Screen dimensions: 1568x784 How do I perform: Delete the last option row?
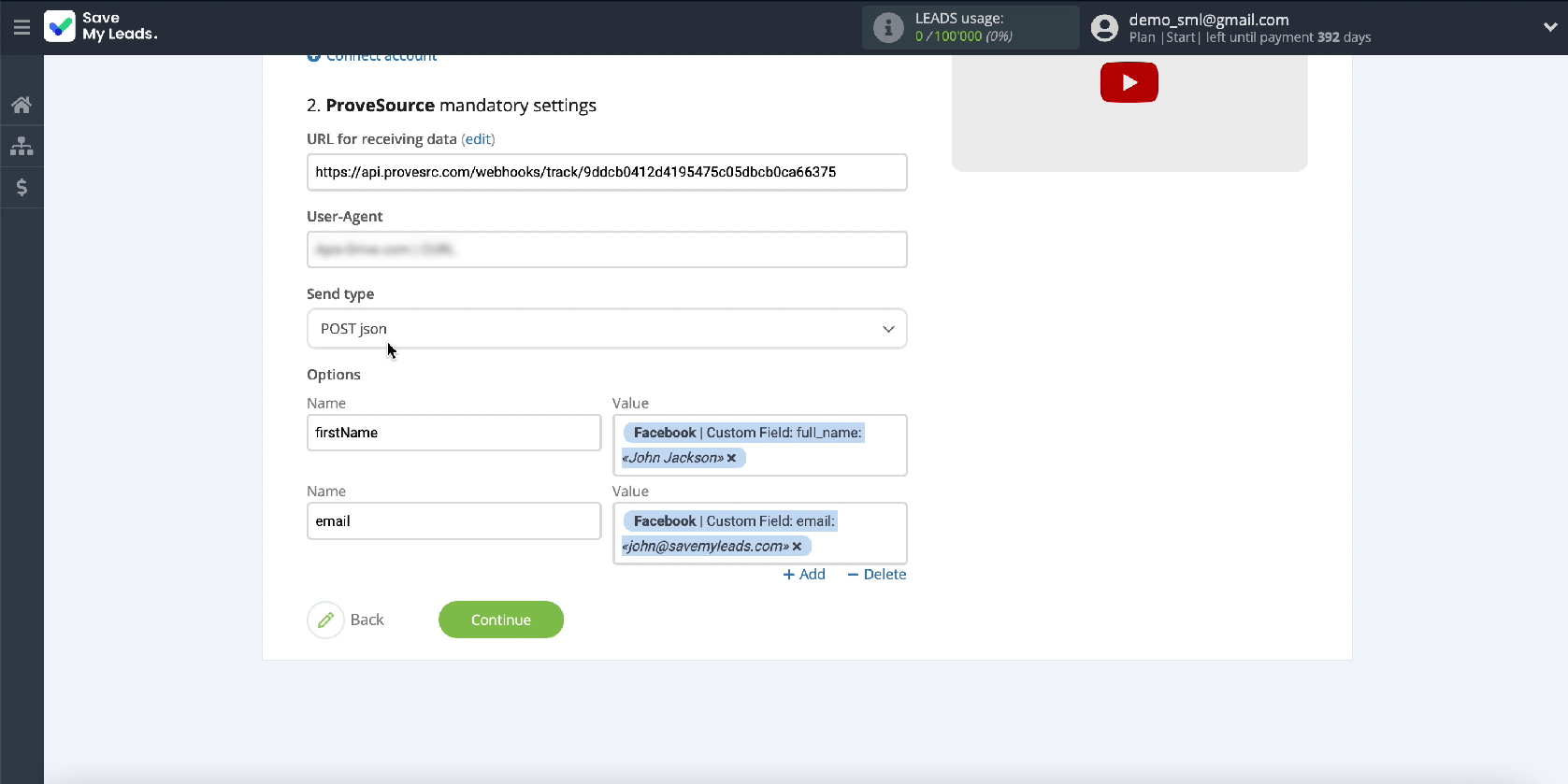[x=877, y=575]
